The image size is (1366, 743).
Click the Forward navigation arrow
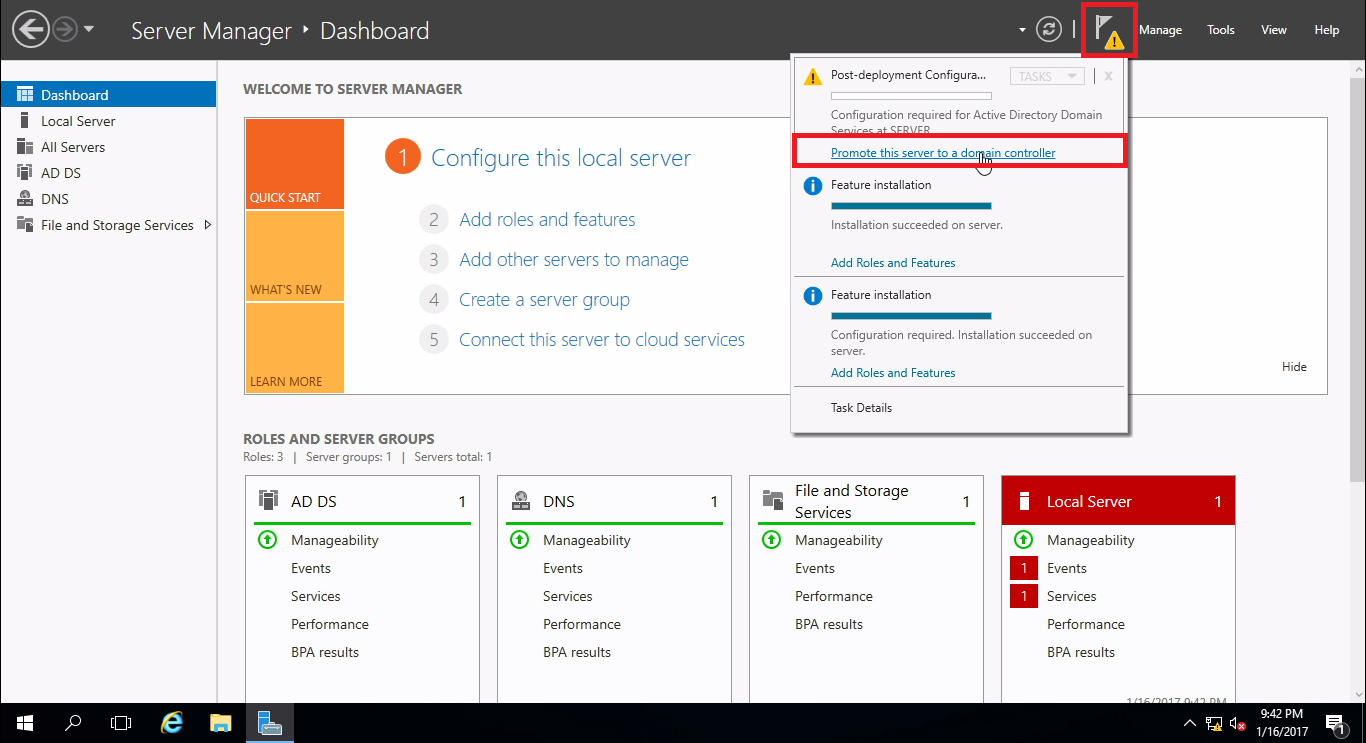64,30
